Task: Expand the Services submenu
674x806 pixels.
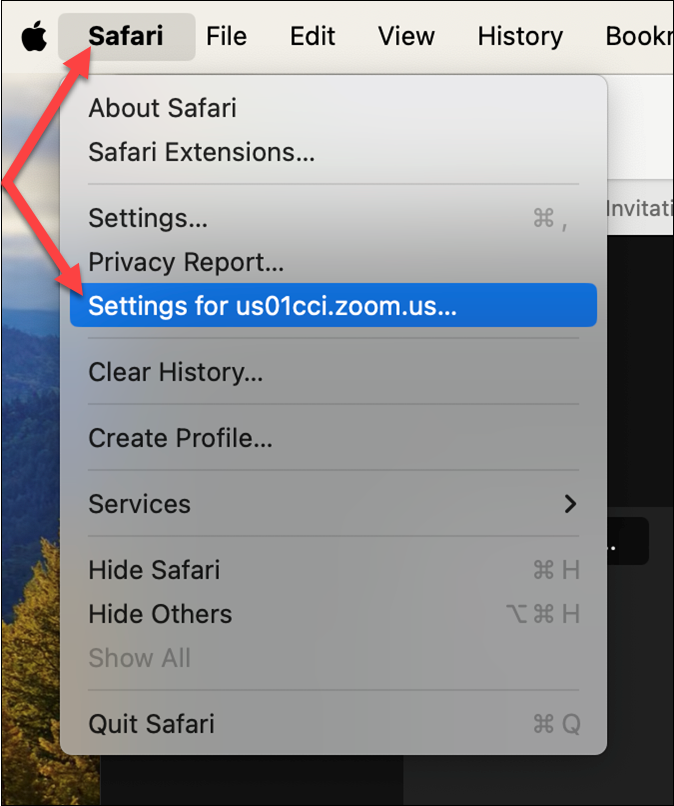Action: (139, 504)
